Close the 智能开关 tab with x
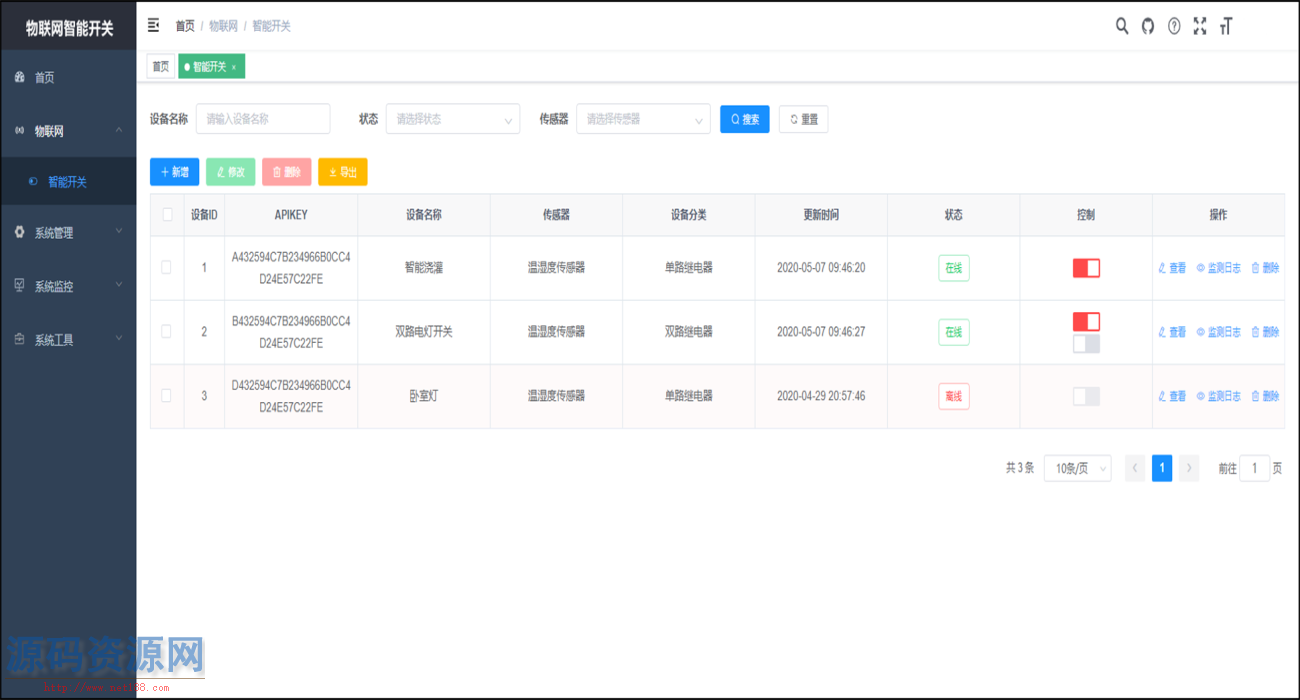The width and height of the screenshot is (1300, 700). [x=234, y=67]
